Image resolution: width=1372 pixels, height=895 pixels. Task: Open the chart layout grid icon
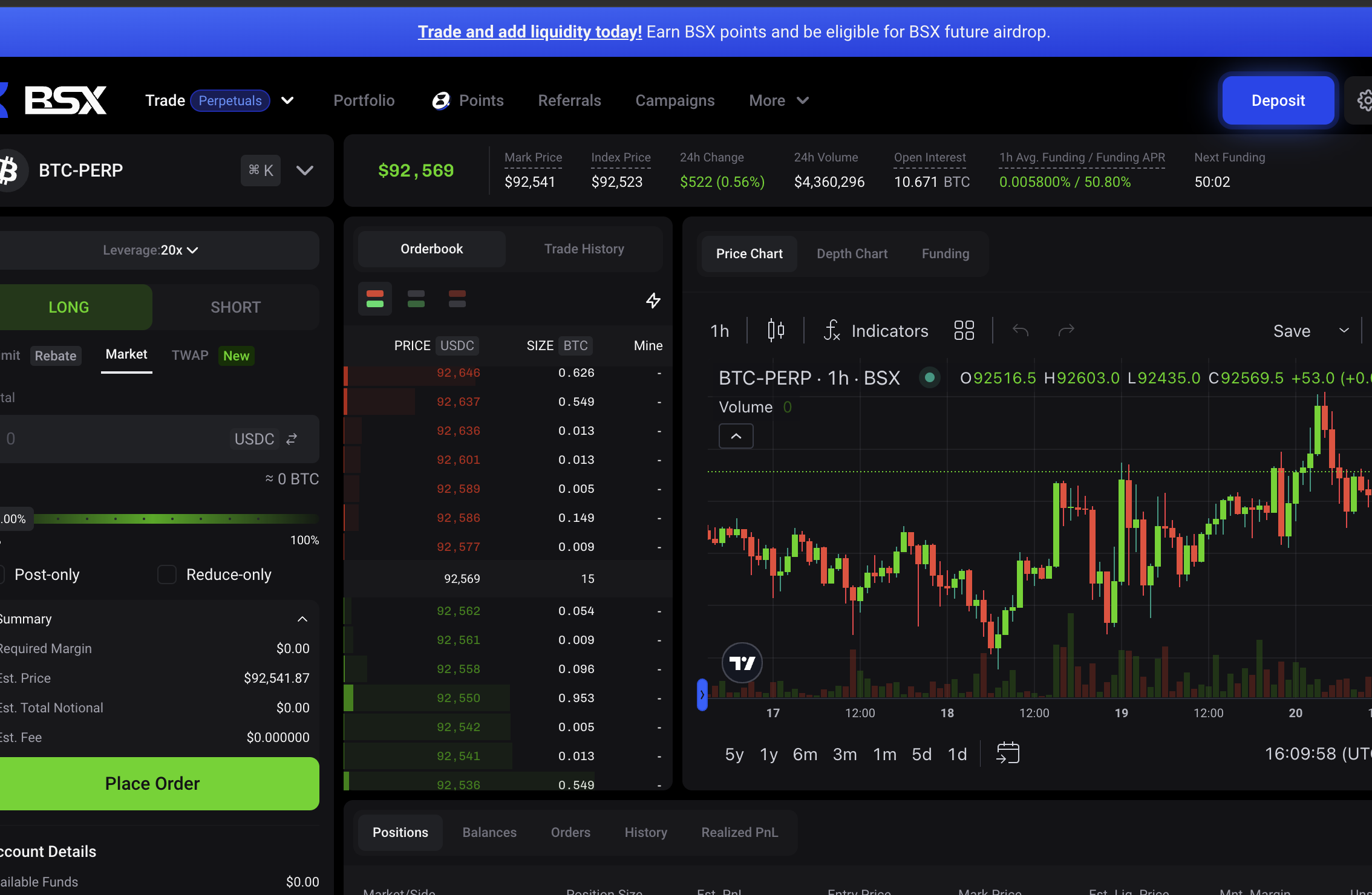(x=964, y=330)
